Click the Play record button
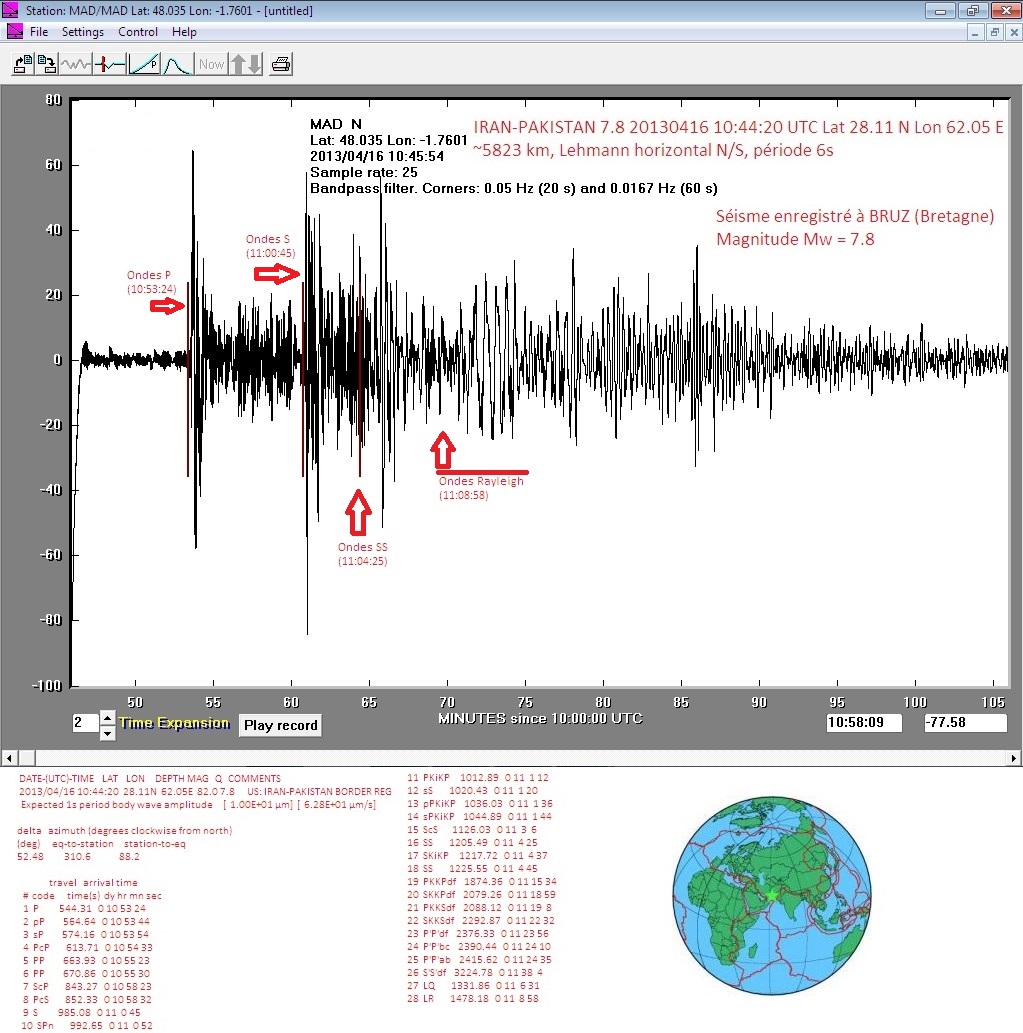 tap(280, 725)
